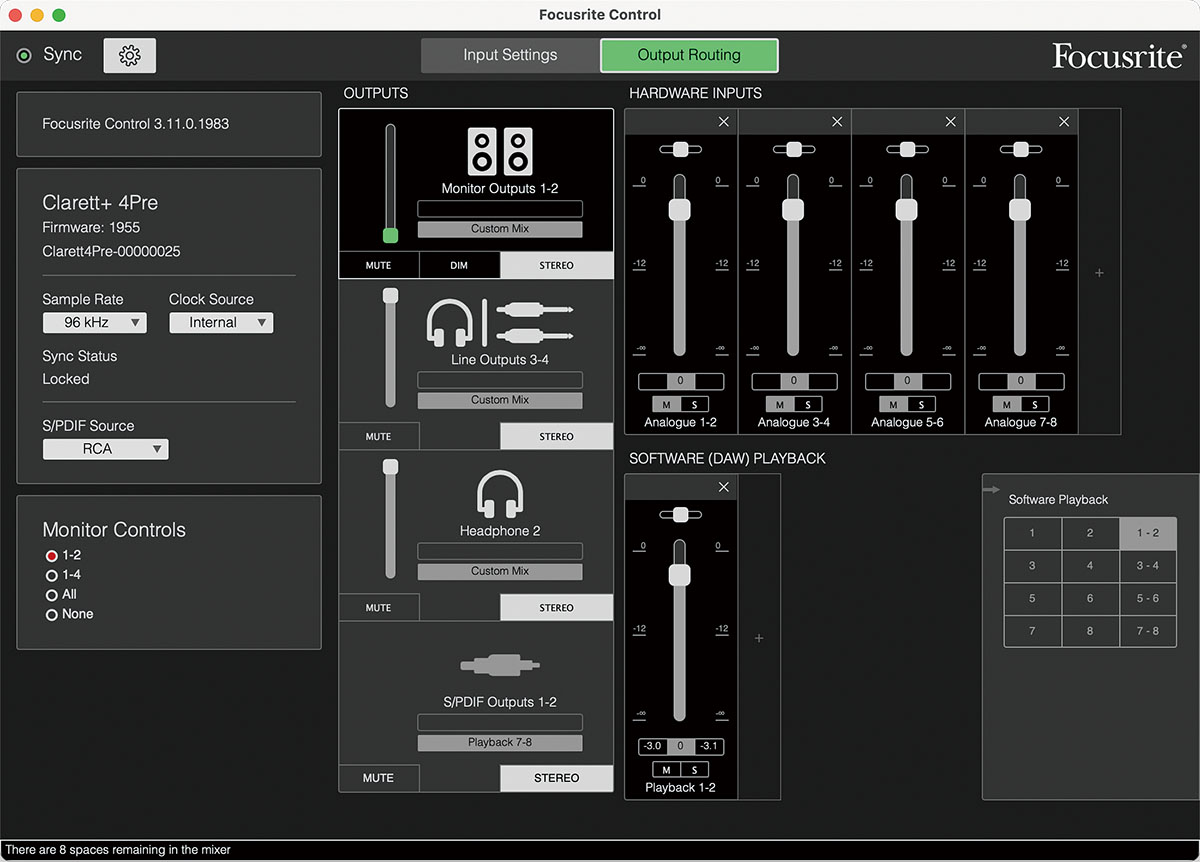This screenshot has height=862, width=1200.
Task: Toggle STEREO on Monitor Outputs 1-2
Action: pos(557,266)
